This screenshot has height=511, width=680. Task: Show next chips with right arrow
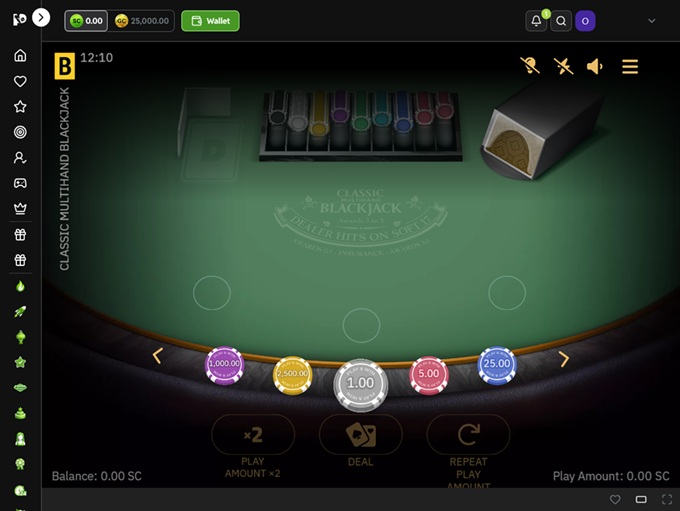tap(563, 359)
